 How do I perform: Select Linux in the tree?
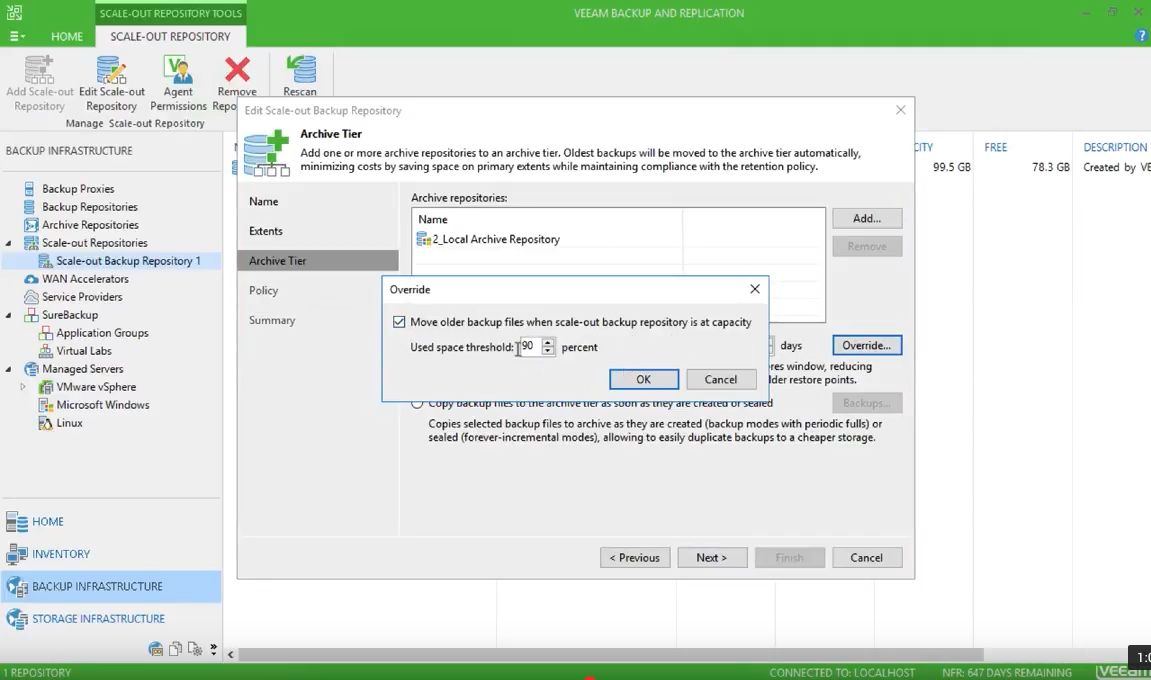click(69, 423)
